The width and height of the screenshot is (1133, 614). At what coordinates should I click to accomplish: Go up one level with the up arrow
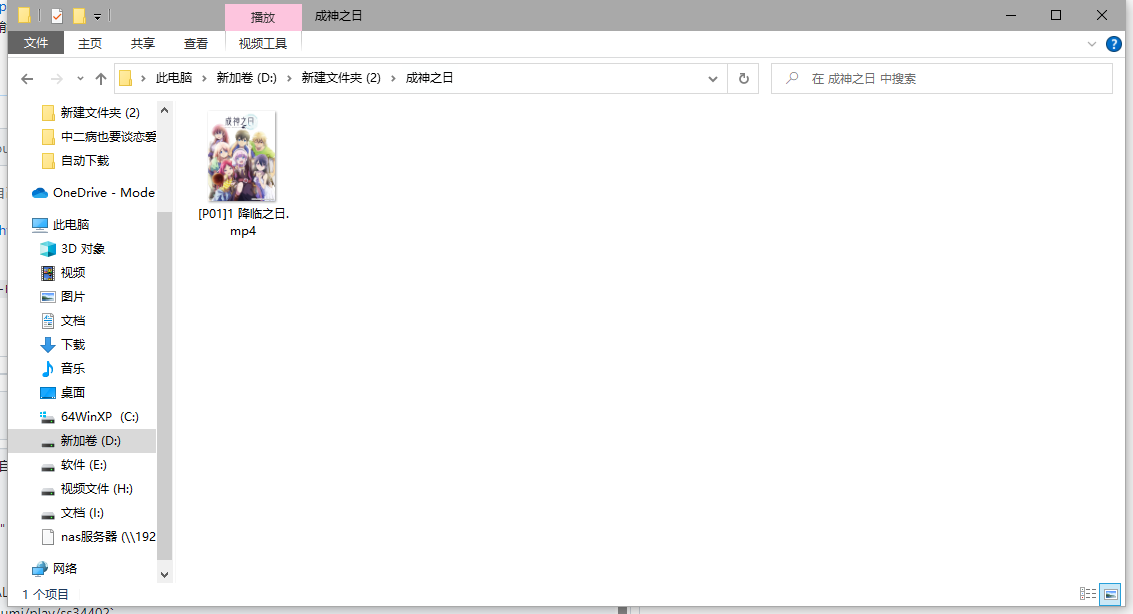click(x=100, y=78)
